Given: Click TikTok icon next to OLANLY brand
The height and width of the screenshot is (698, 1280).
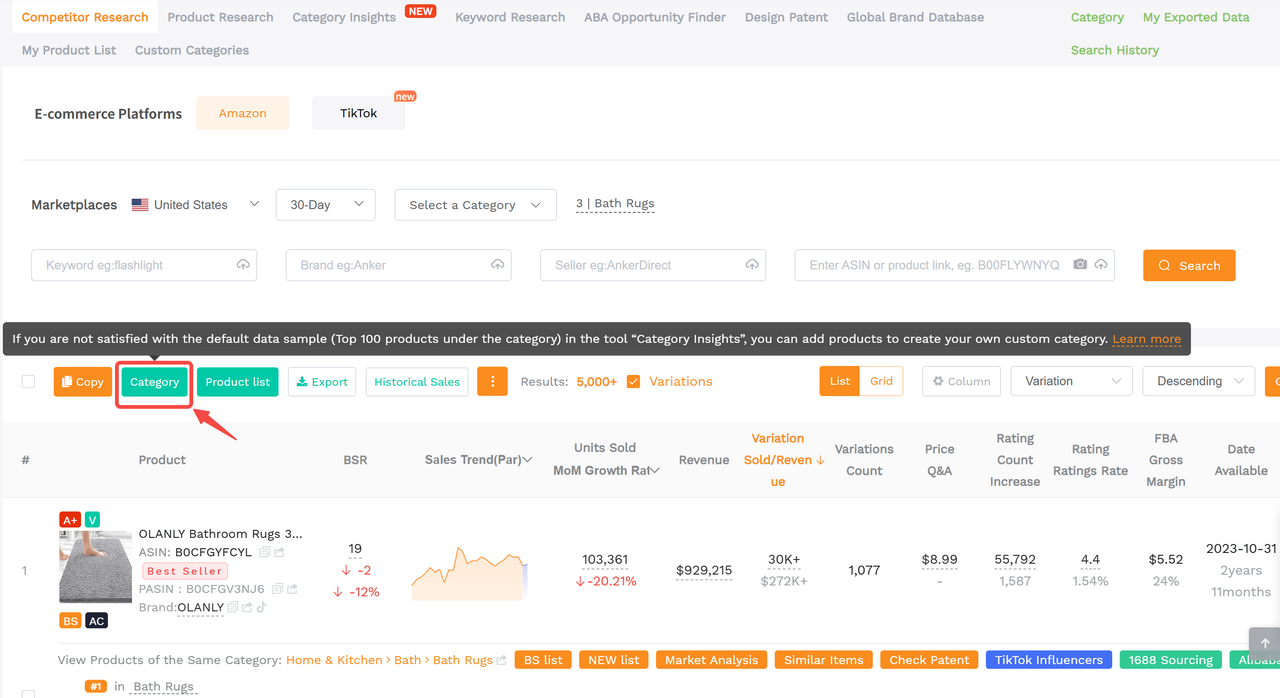Looking at the screenshot, I should click(261, 607).
